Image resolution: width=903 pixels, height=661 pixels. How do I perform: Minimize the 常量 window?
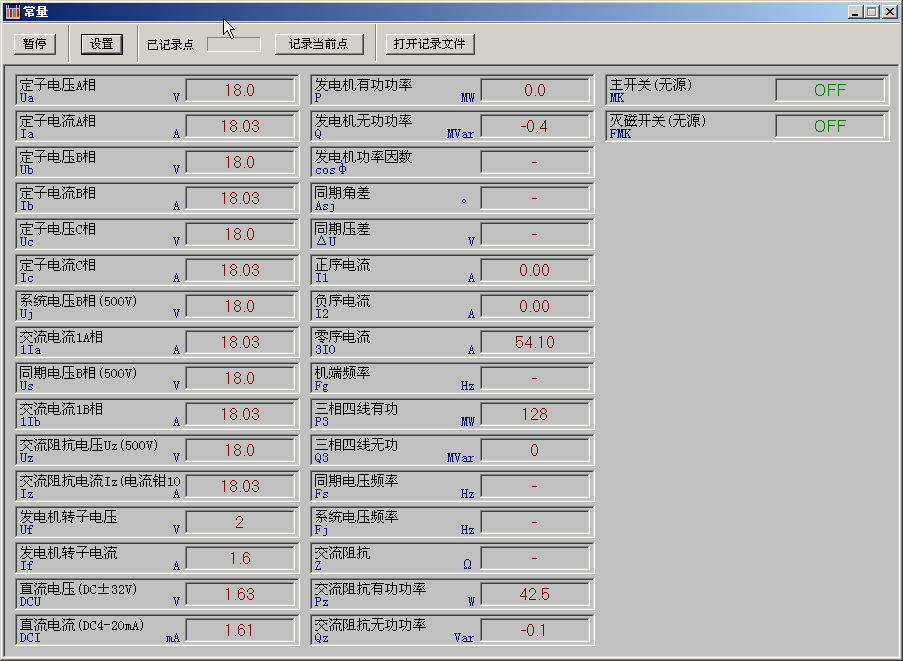click(x=855, y=12)
